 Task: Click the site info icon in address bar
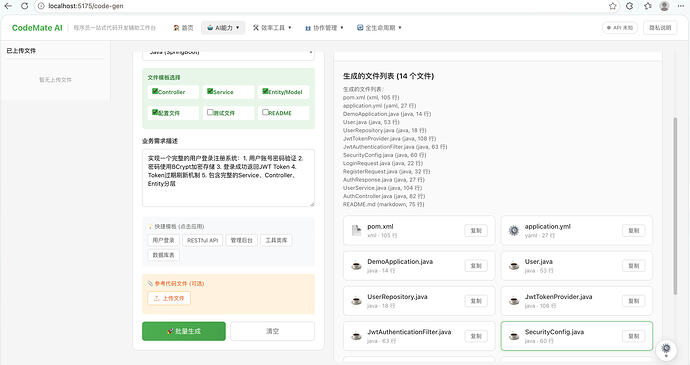(41, 6)
